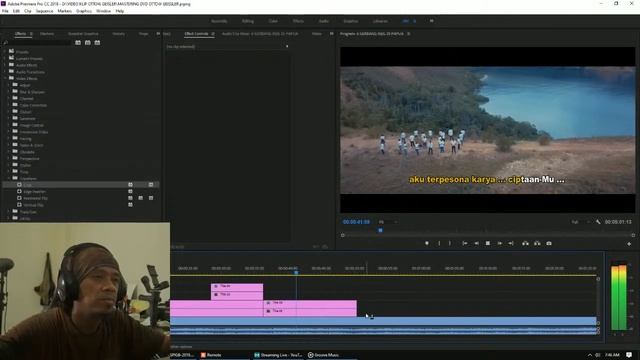640x360 pixels.
Task: Switch to the Editing workspace
Action: 248,21
